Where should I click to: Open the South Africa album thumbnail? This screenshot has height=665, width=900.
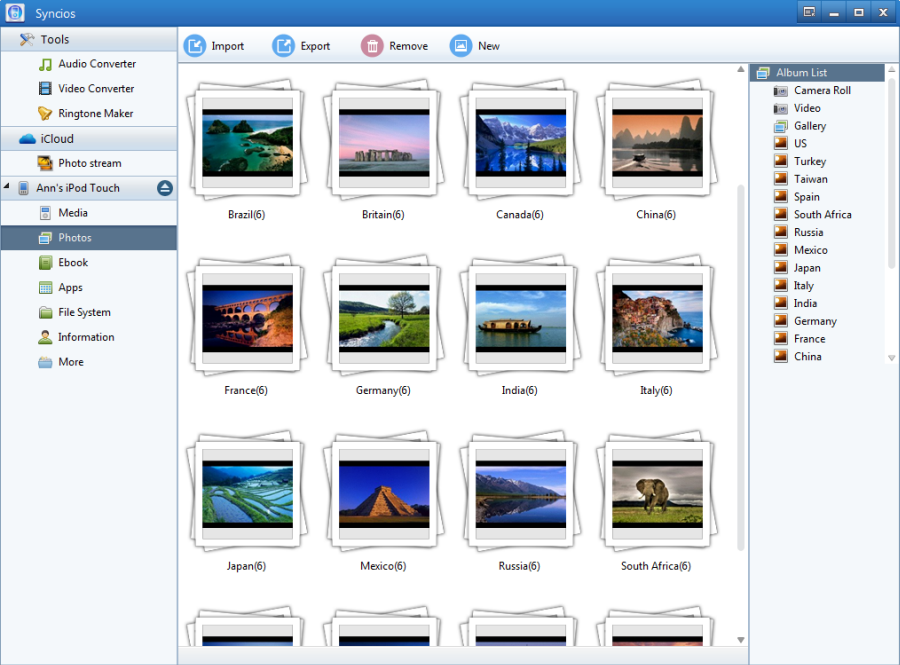coord(657,493)
